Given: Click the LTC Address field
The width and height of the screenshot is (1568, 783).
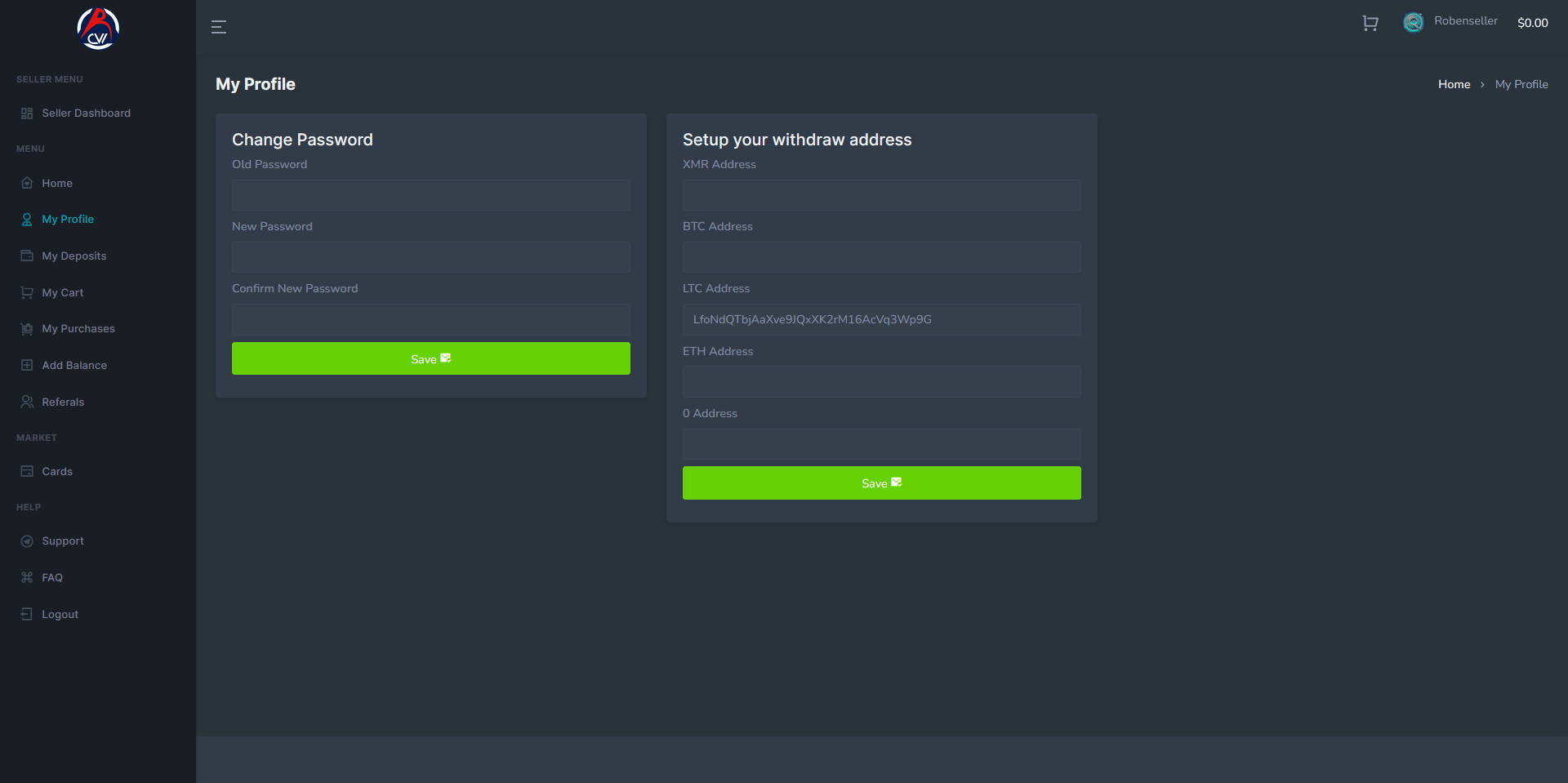Looking at the screenshot, I should [882, 319].
